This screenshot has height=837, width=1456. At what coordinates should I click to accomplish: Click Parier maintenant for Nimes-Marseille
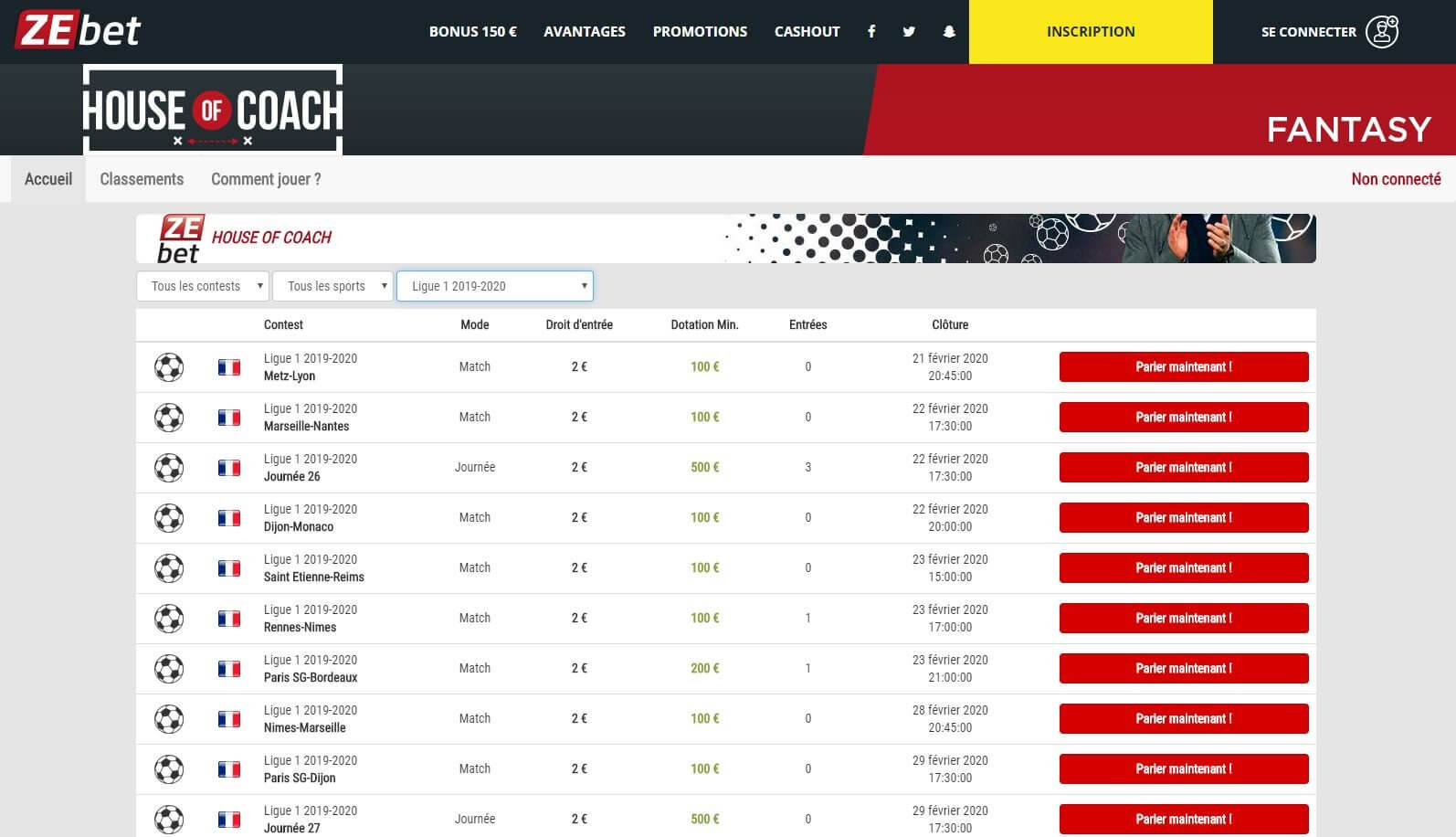pyautogui.click(x=1184, y=718)
